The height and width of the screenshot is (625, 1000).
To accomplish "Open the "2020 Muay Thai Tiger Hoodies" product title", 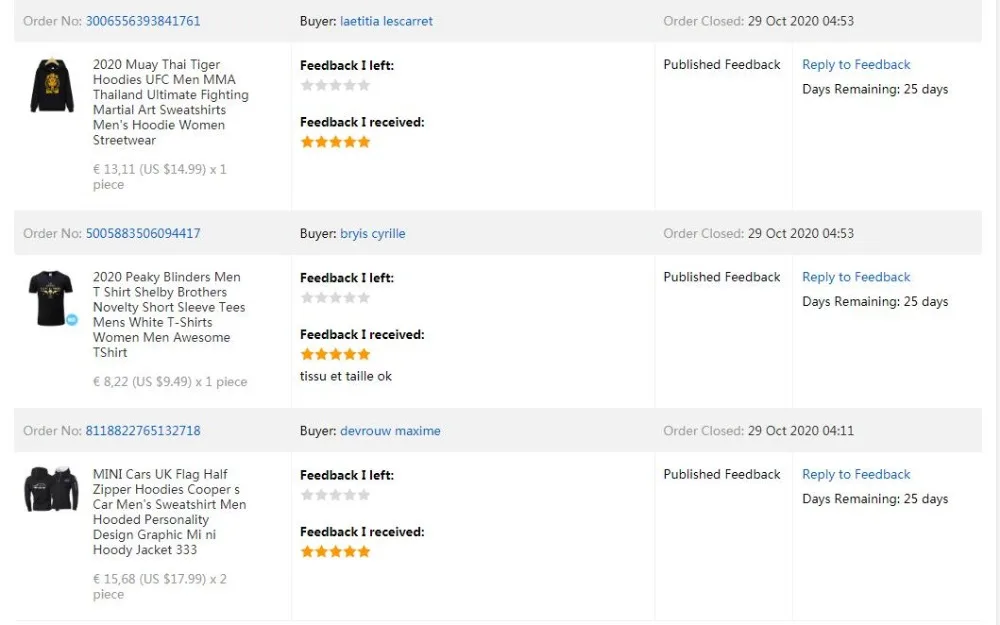I will (x=156, y=65).
